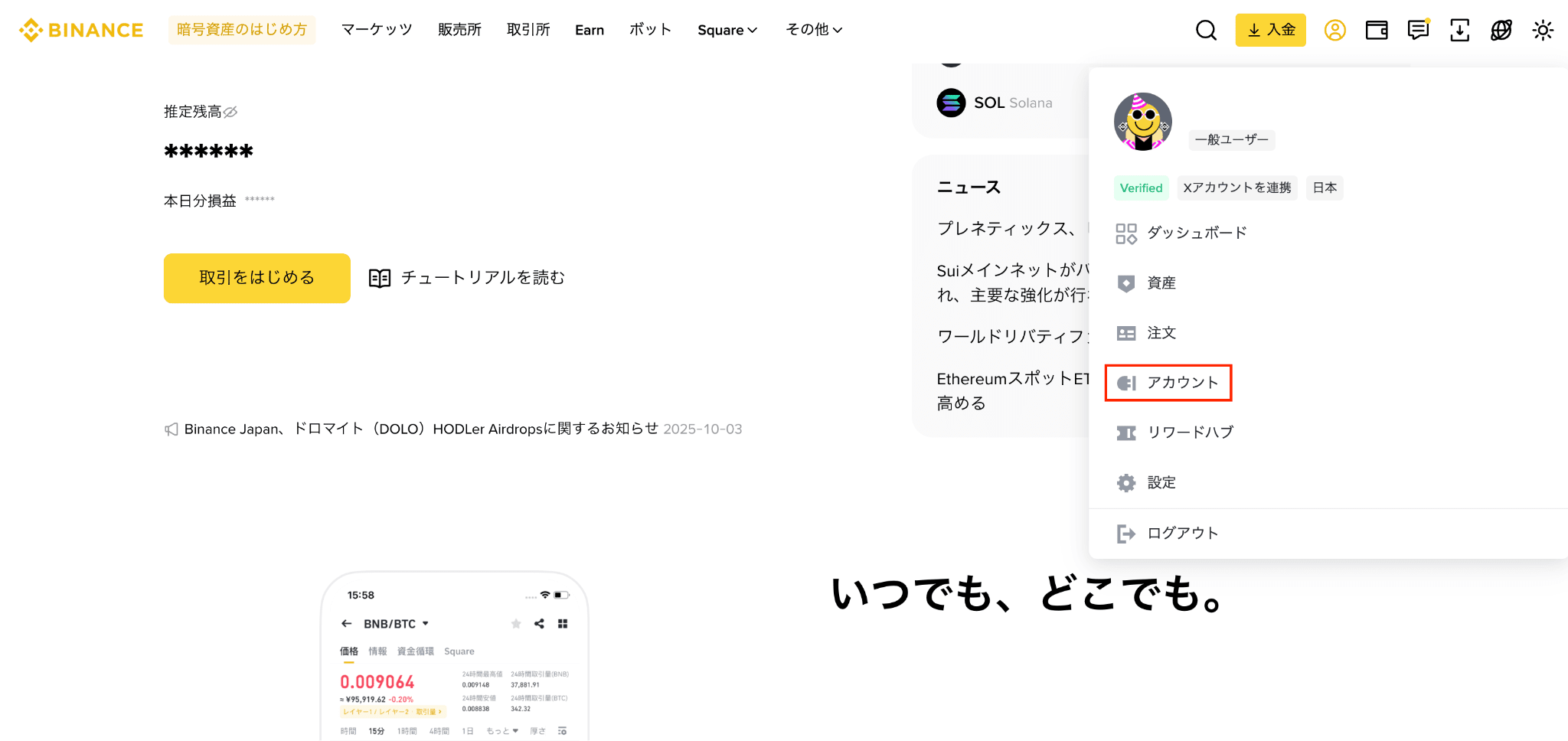This screenshot has width=1568, height=741.
Task: Click the 取引をはじめる button
Action: point(256,278)
